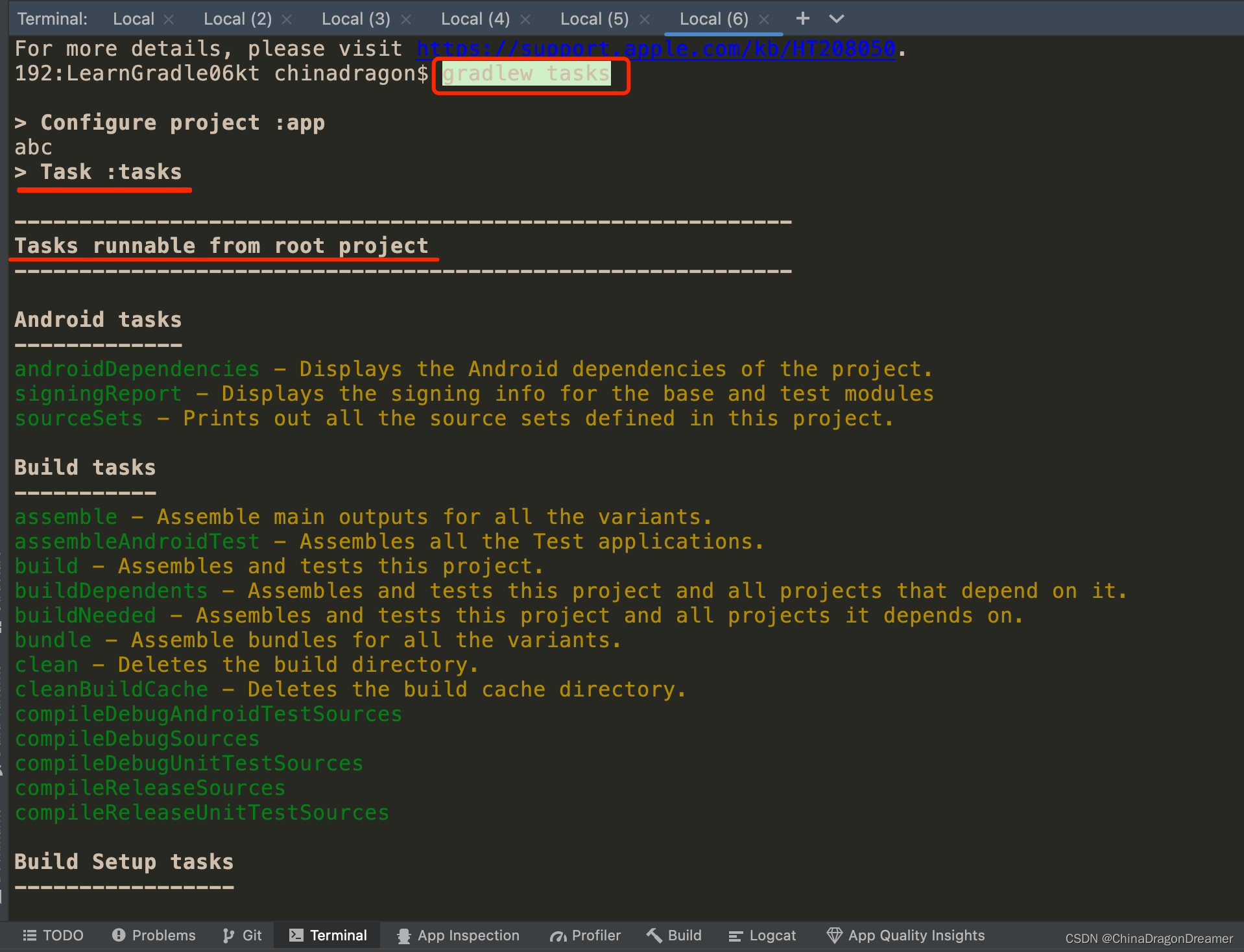The height and width of the screenshot is (952, 1244).
Task: Click the 'clean' task name
Action: (x=46, y=665)
